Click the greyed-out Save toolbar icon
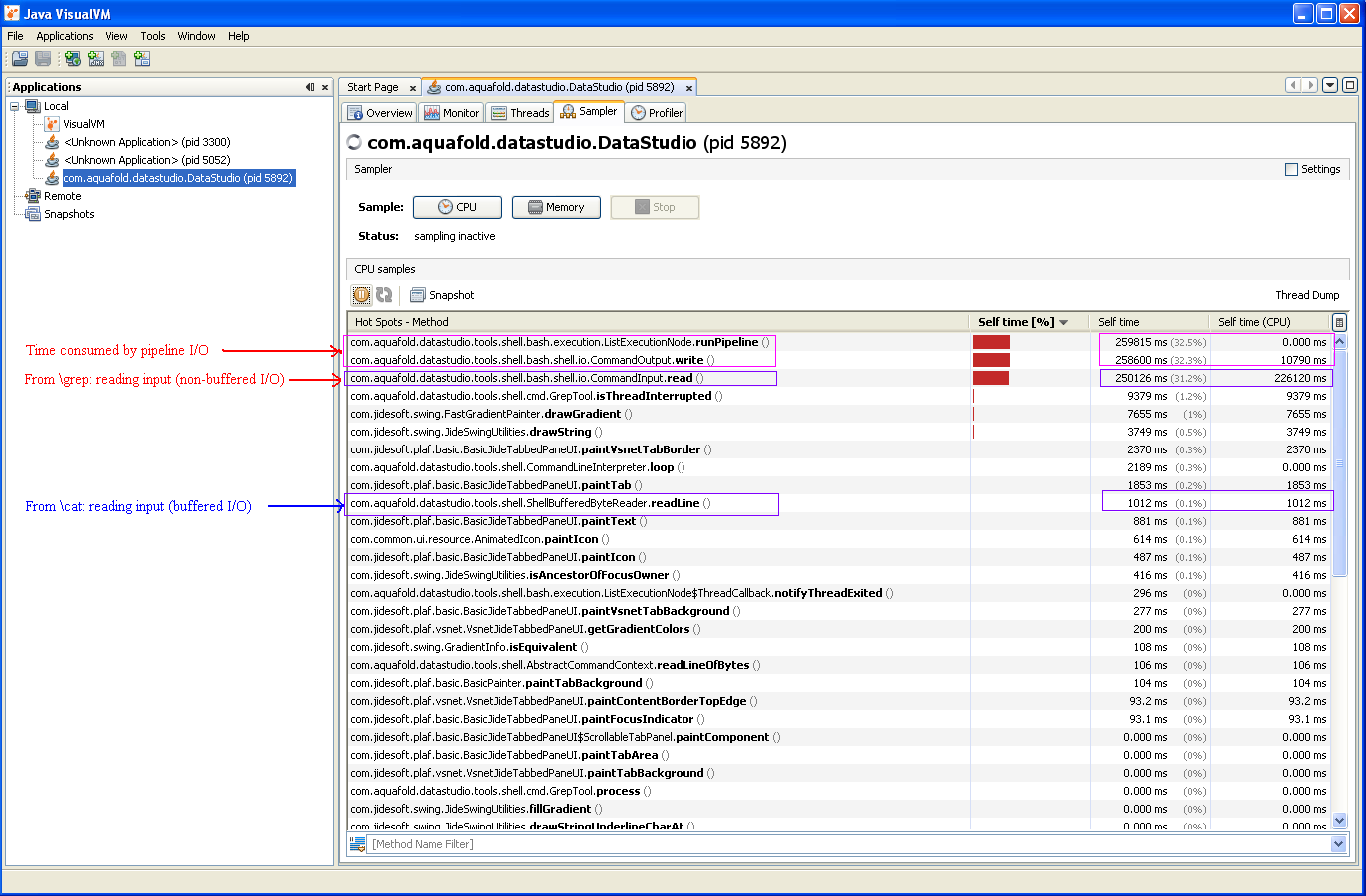Screen dimensions: 1366x896 coord(43,59)
